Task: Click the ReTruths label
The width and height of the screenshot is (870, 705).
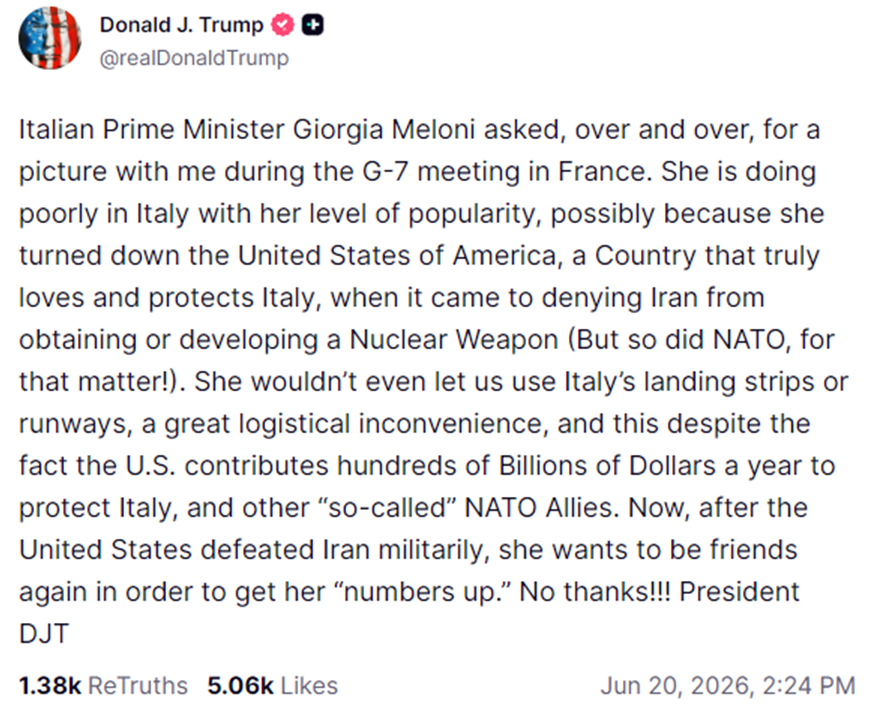Action: click(138, 686)
